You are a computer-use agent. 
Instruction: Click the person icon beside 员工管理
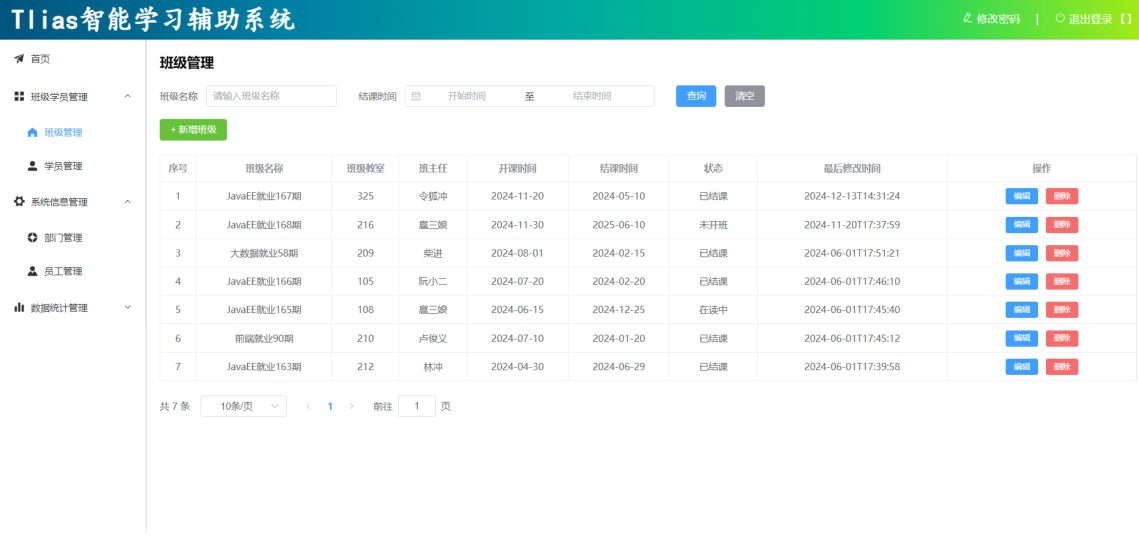point(32,271)
